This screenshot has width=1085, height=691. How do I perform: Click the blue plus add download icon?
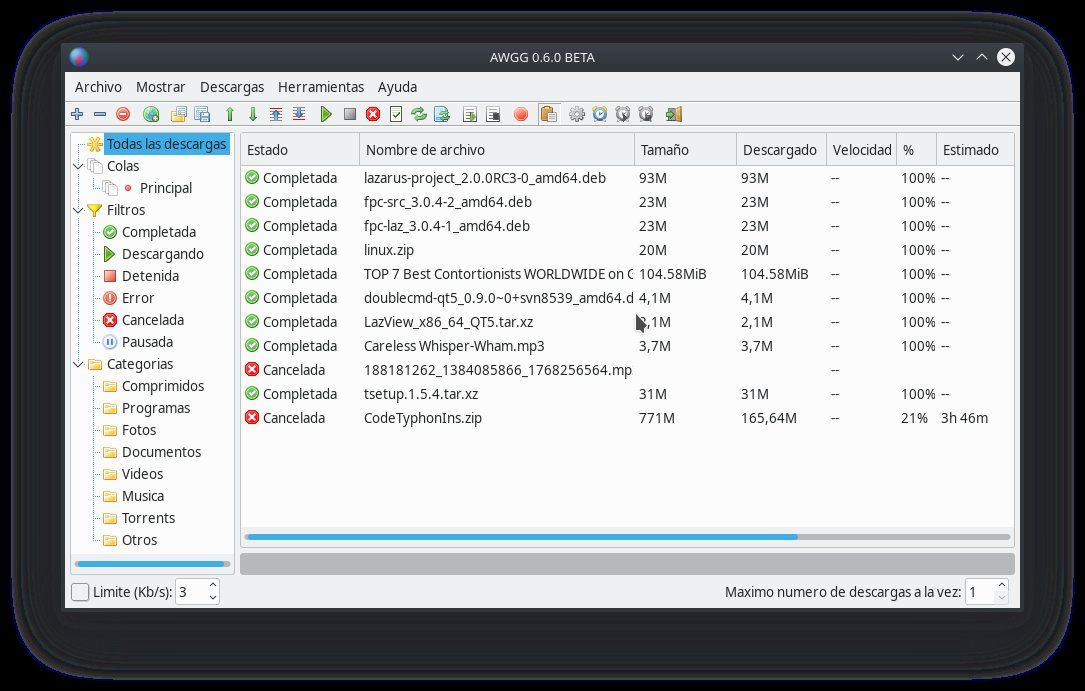[77, 114]
